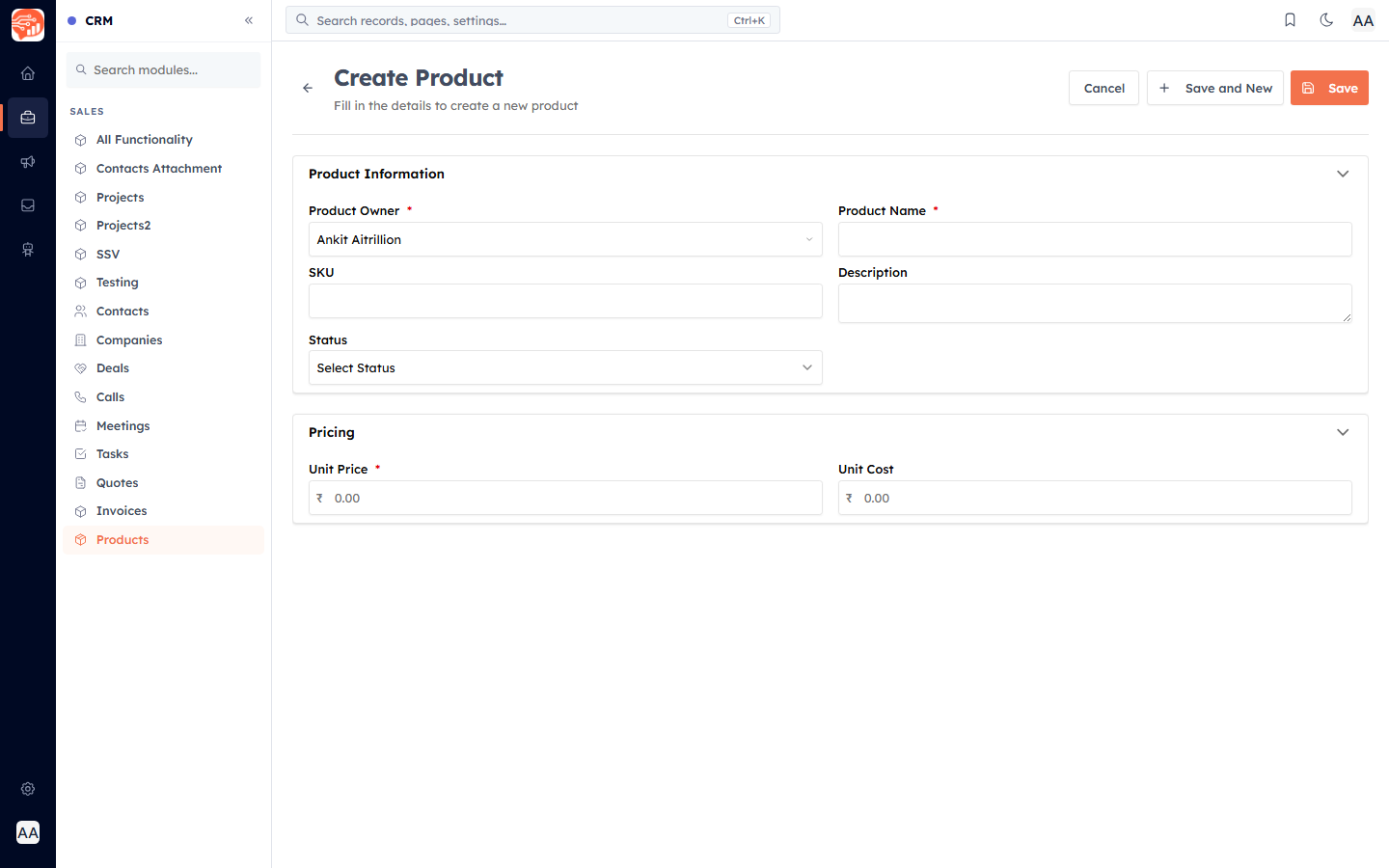The height and width of the screenshot is (868, 1389).
Task: Click the Ctrl+K shortcut badge
Action: coord(749,20)
